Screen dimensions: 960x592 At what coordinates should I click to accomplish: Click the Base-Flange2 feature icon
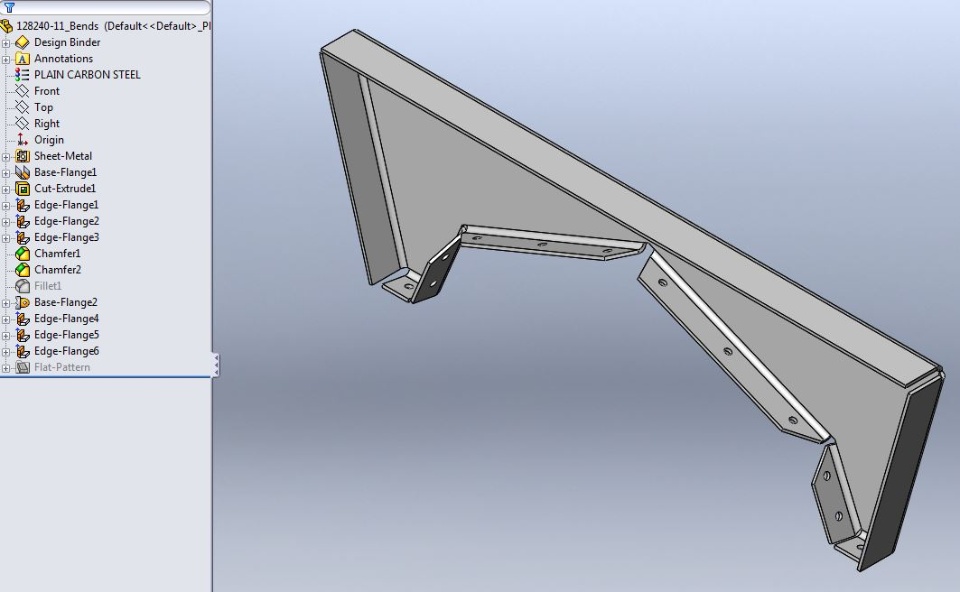pos(22,302)
